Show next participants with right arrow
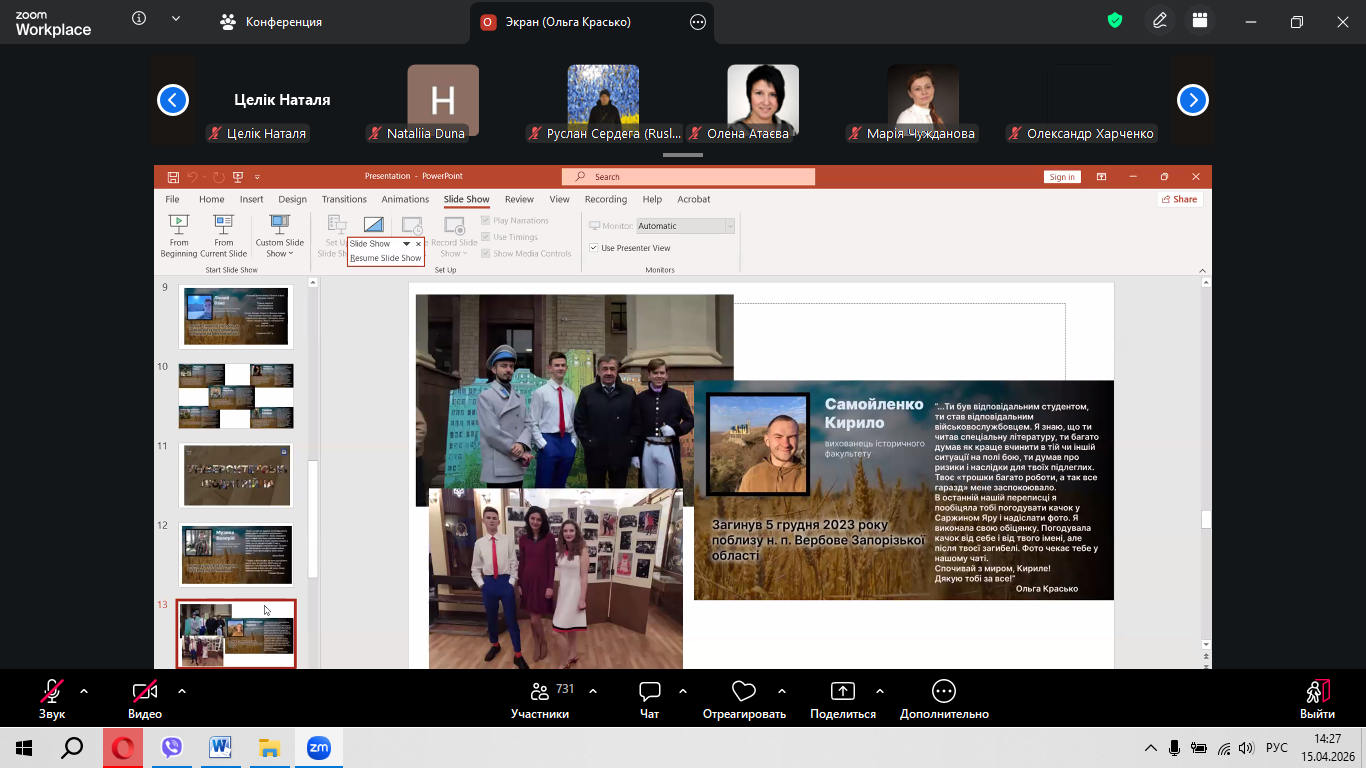 (x=1193, y=100)
